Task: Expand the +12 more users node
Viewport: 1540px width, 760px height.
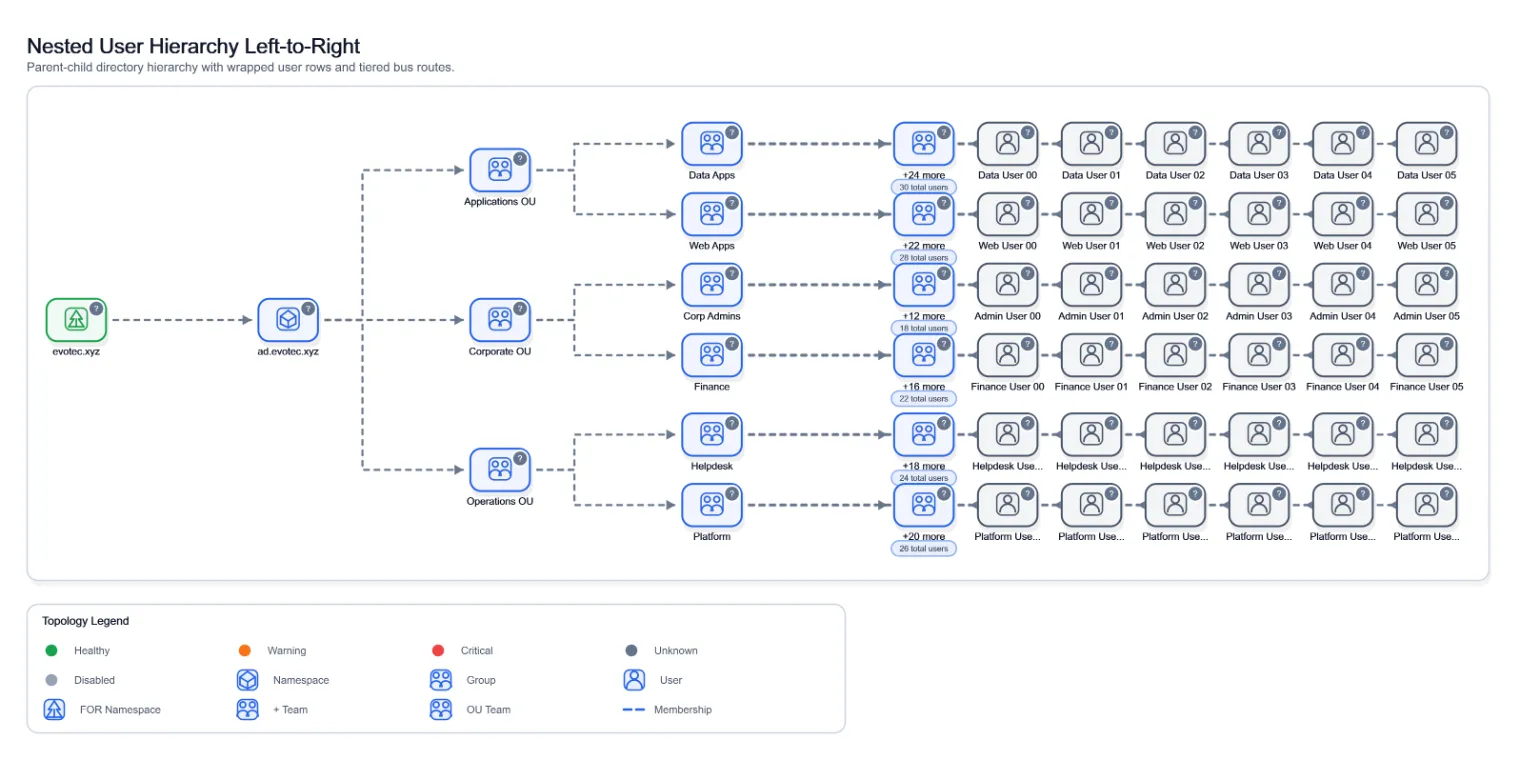Action: (x=924, y=285)
